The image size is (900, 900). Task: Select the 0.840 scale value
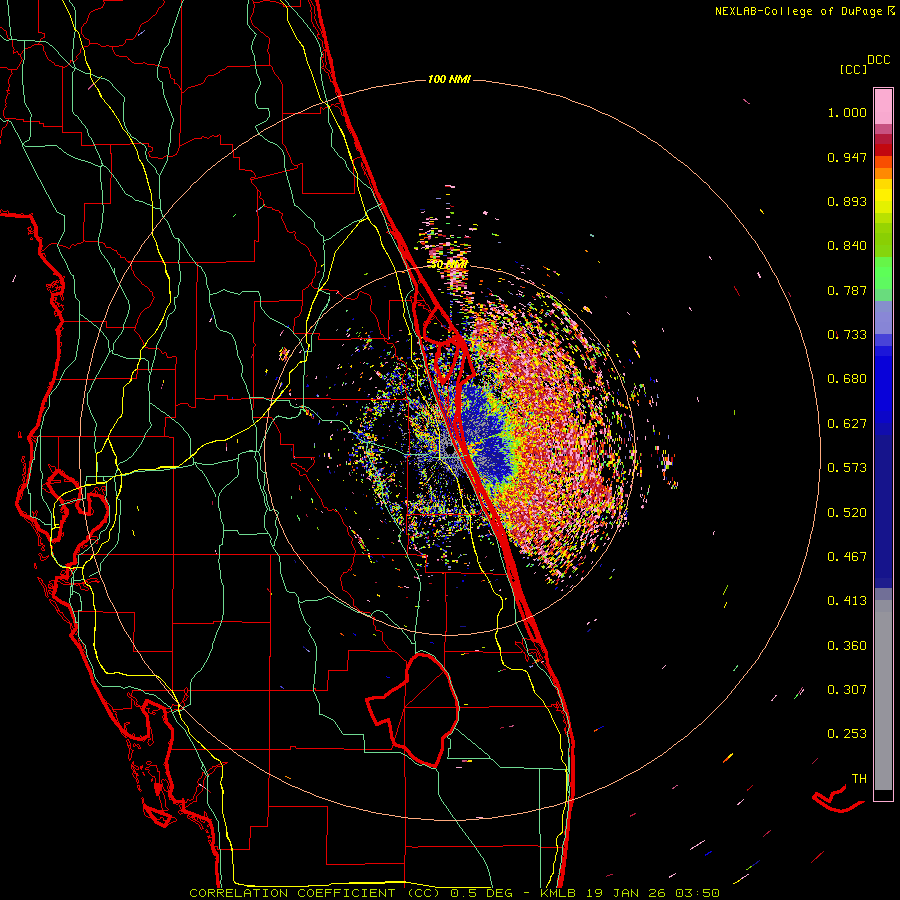847,246
